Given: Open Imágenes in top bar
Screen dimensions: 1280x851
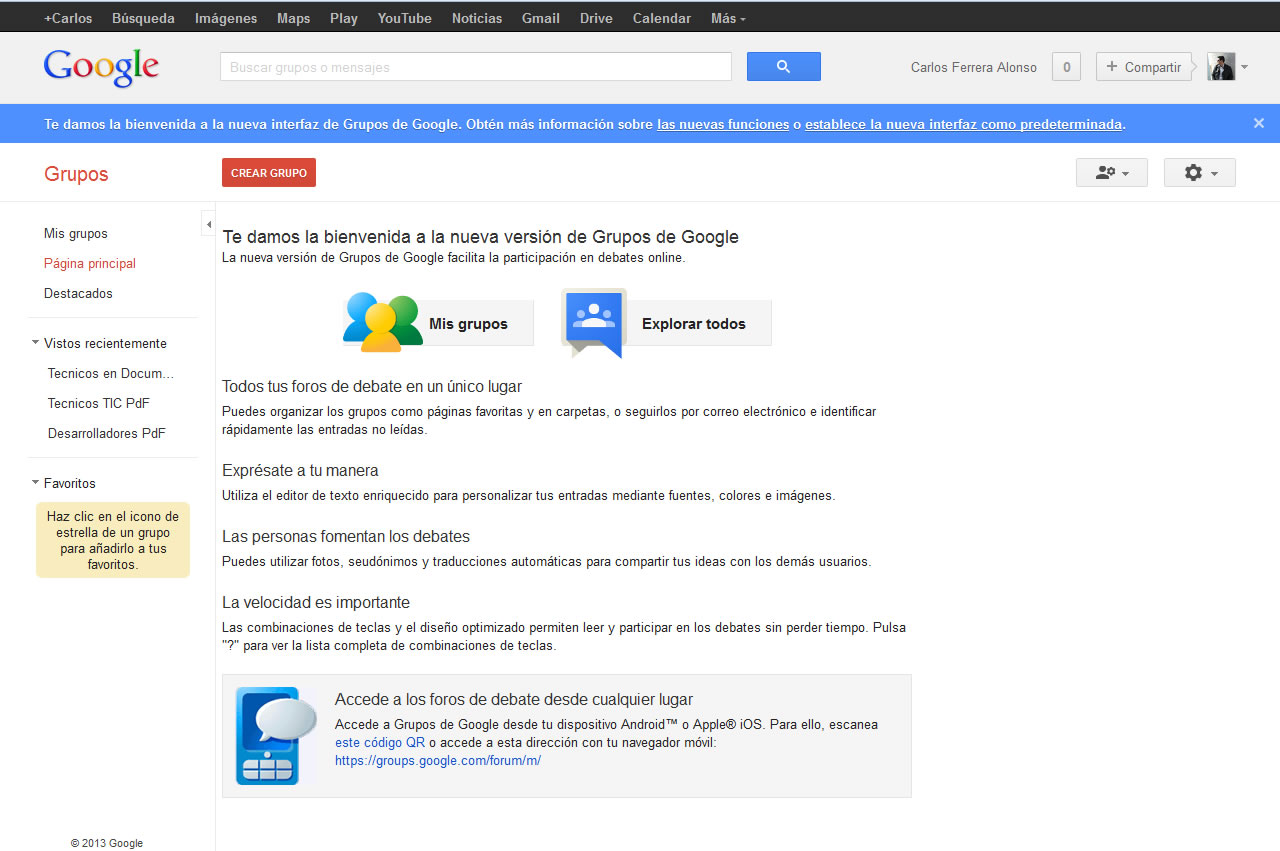Looking at the screenshot, I should point(226,18).
